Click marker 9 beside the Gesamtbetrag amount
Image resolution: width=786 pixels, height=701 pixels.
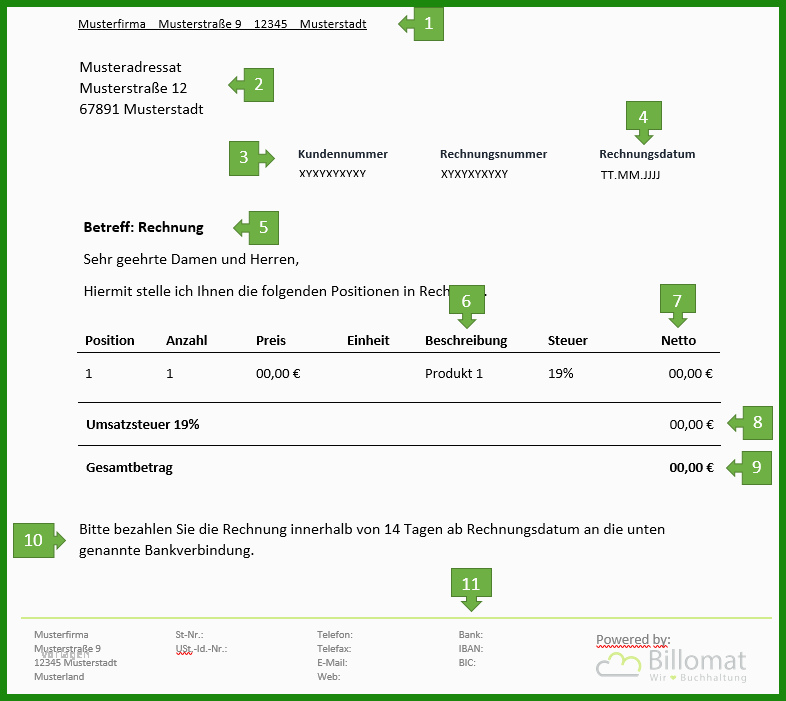tap(749, 467)
